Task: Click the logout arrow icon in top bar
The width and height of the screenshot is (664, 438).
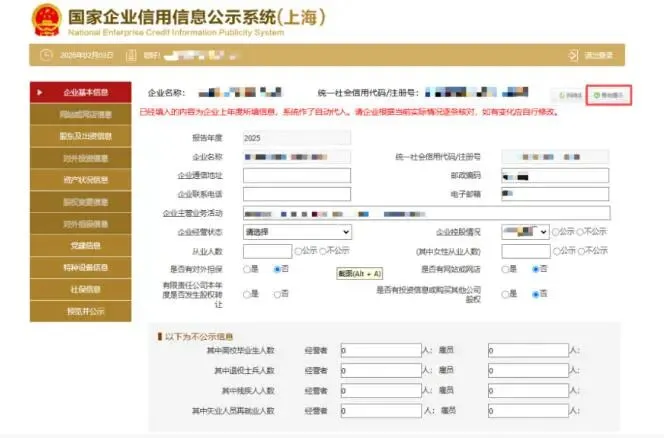Action: tap(573, 55)
